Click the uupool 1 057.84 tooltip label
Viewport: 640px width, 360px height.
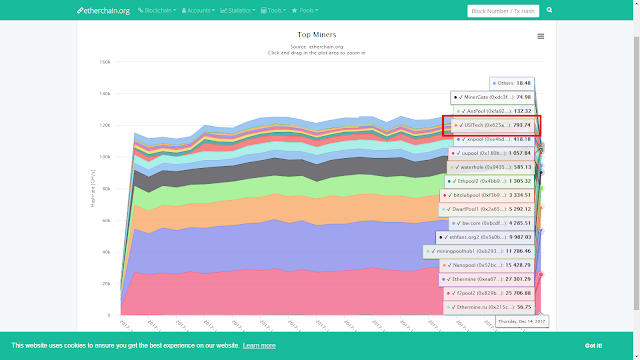[491, 153]
